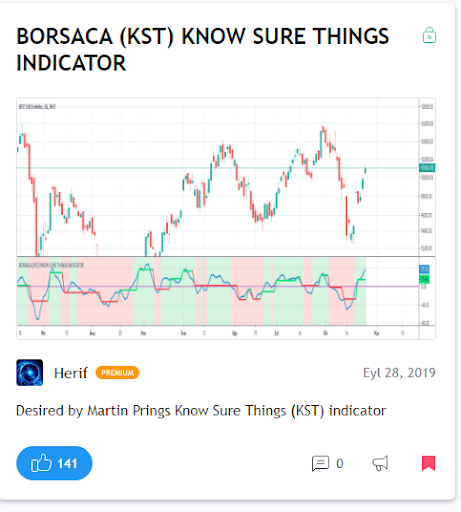Click the green price label on chart axis
461x512 pixels.
pyautogui.click(x=427, y=168)
